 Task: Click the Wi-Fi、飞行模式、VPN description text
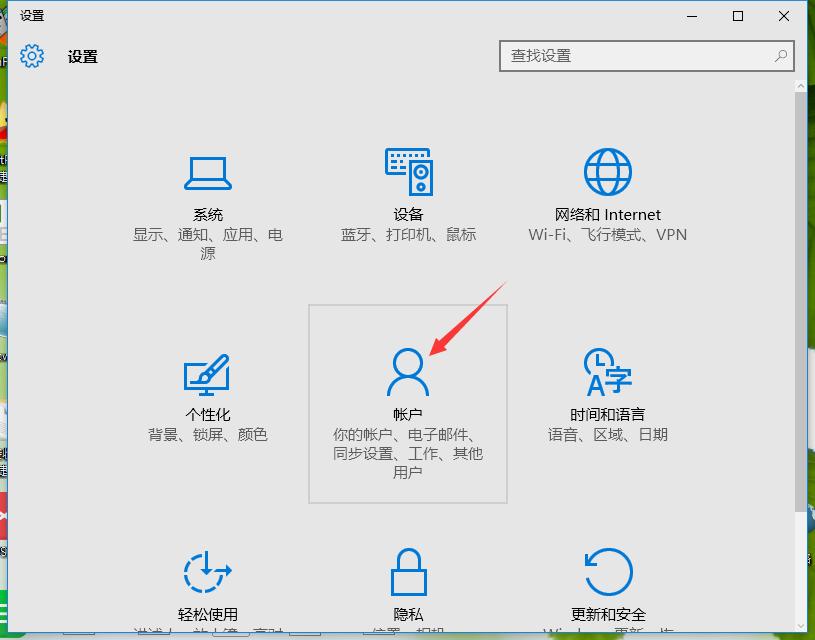pos(608,235)
